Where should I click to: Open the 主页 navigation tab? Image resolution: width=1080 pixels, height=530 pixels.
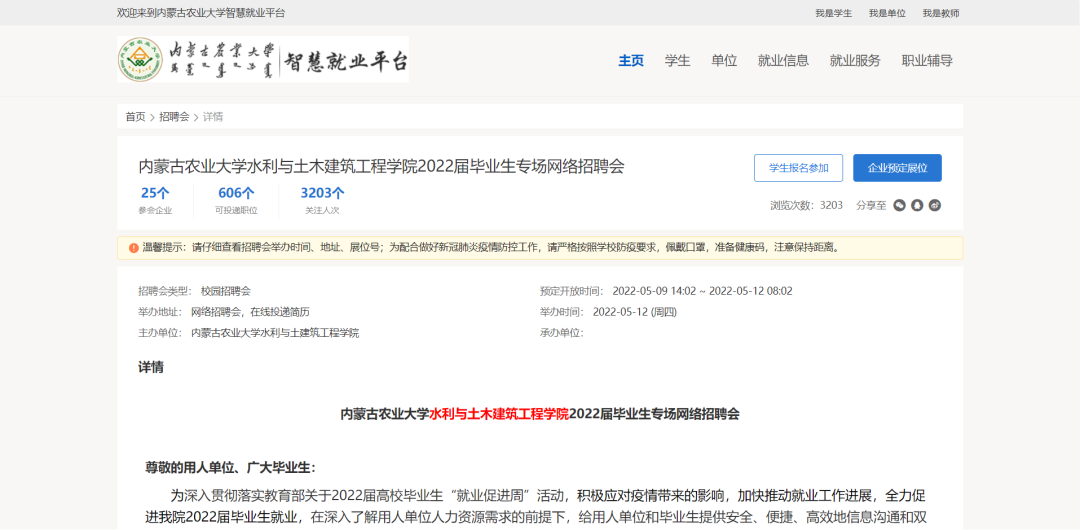click(x=631, y=60)
